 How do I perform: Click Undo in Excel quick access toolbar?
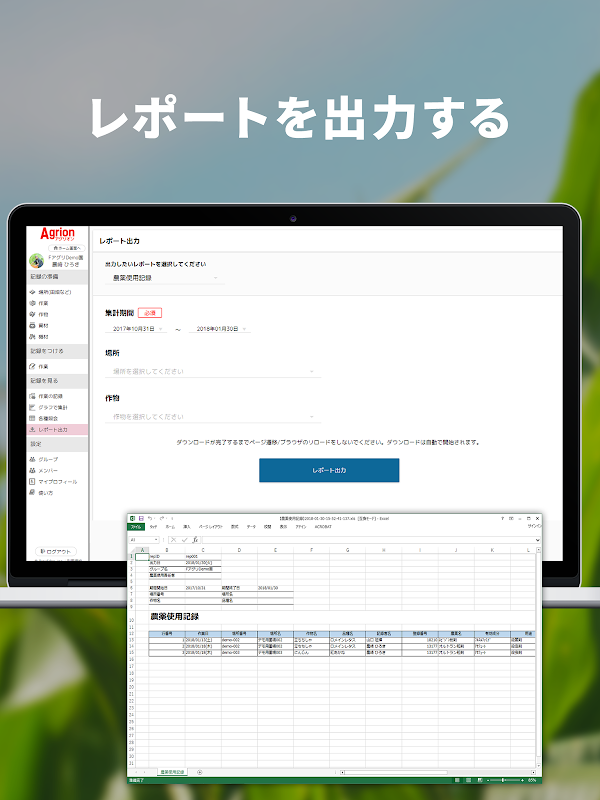(x=150, y=518)
